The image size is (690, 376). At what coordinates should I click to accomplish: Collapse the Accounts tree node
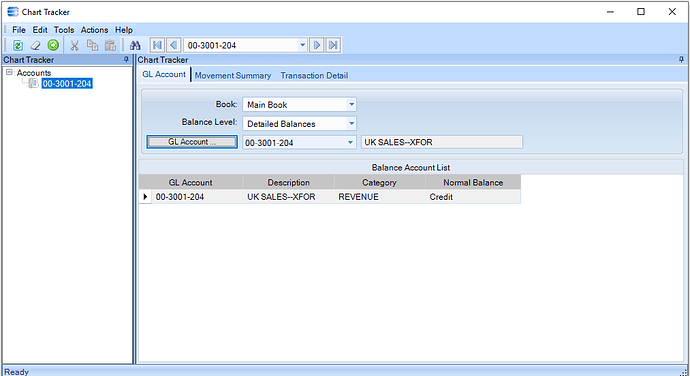click(9, 72)
